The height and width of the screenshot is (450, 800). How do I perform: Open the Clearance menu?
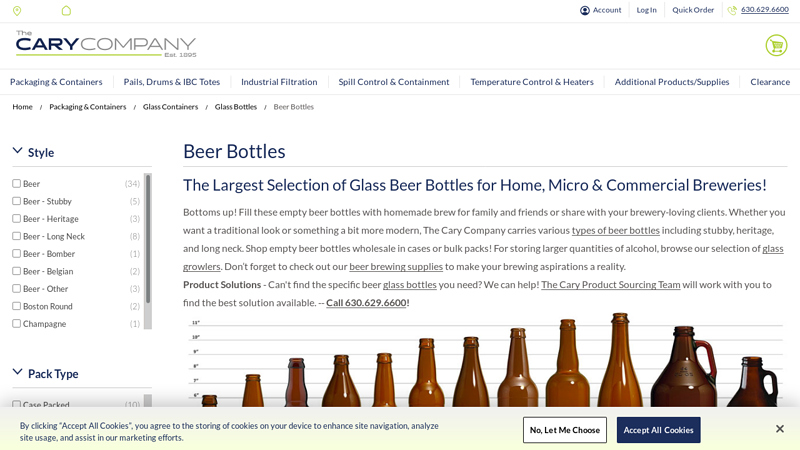click(x=770, y=82)
